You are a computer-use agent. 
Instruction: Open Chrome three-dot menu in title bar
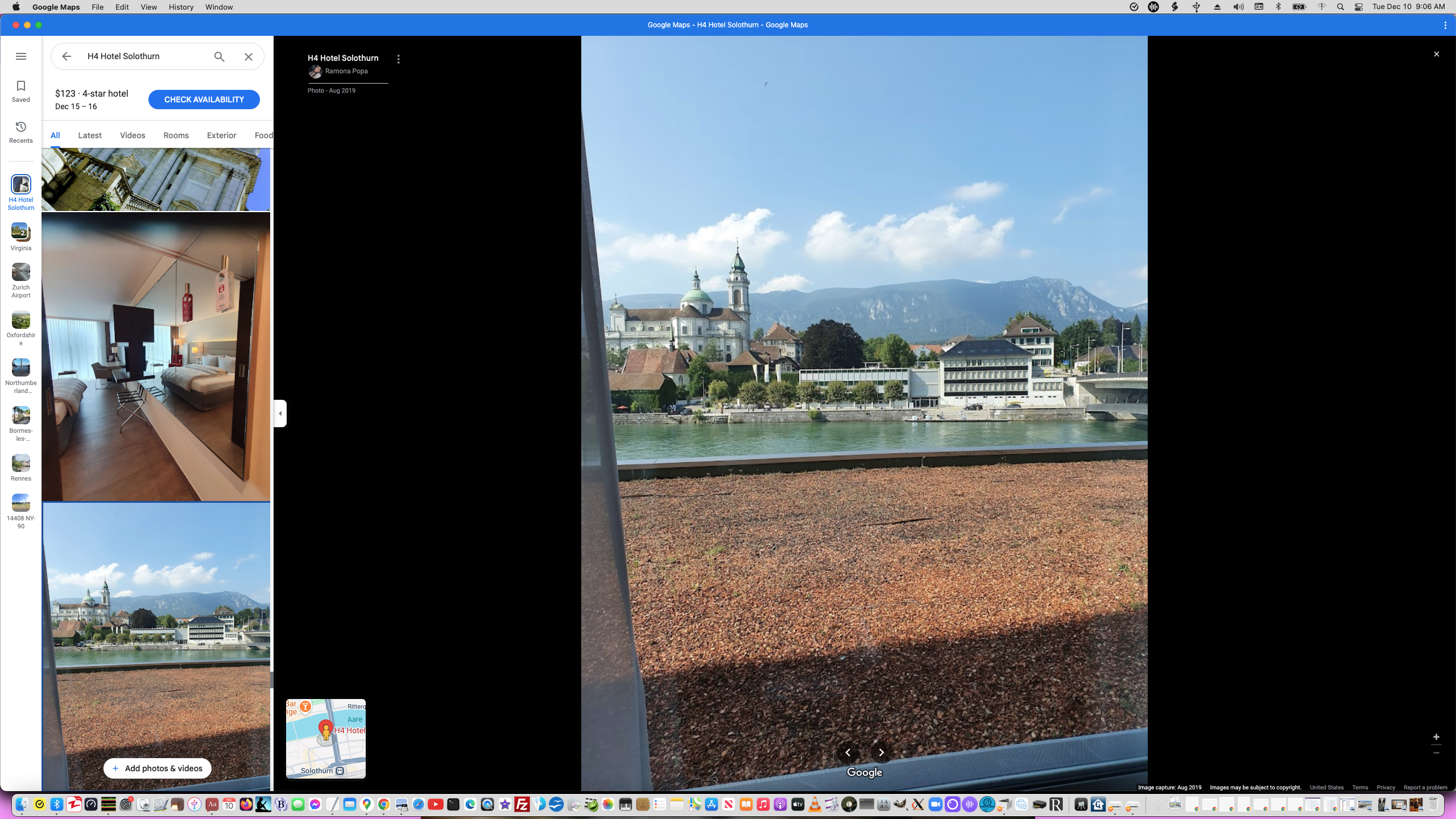coord(1445,25)
